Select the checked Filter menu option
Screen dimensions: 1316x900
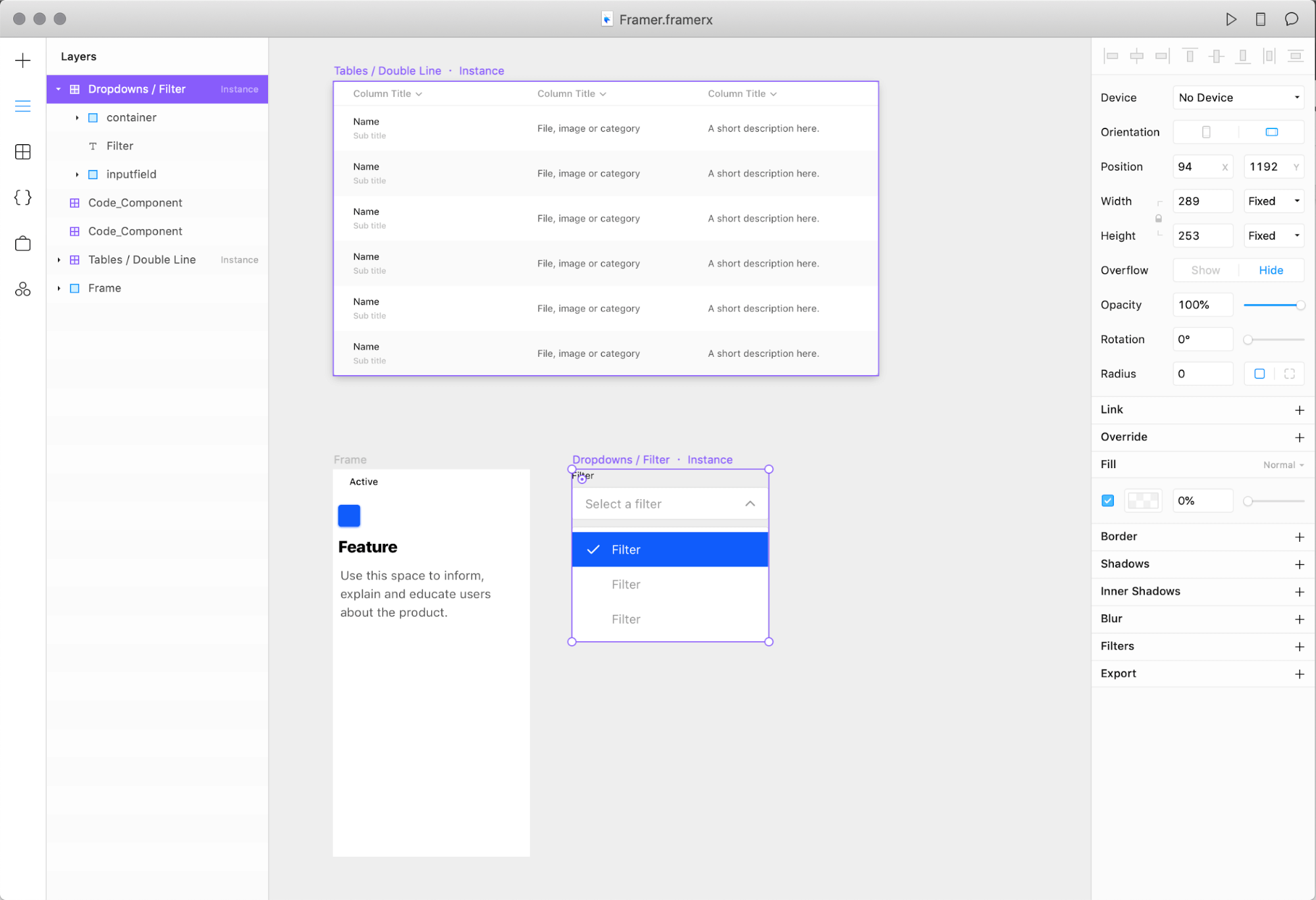[x=670, y=550]
